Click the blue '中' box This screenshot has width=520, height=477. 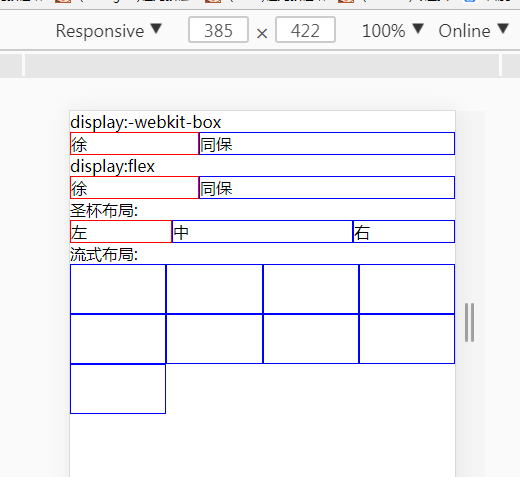pos(262,232)
